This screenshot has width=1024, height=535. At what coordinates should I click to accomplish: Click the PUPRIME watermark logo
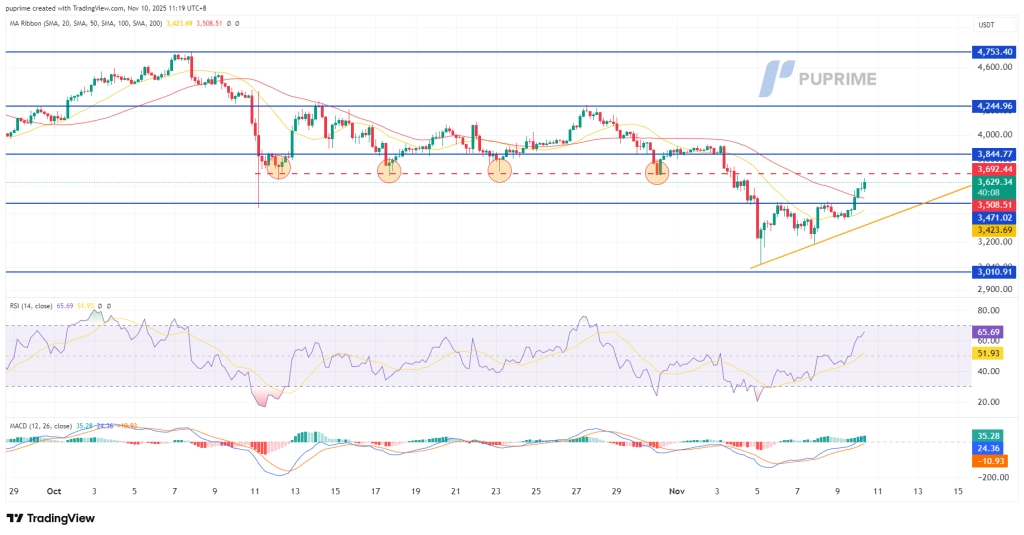822,77
